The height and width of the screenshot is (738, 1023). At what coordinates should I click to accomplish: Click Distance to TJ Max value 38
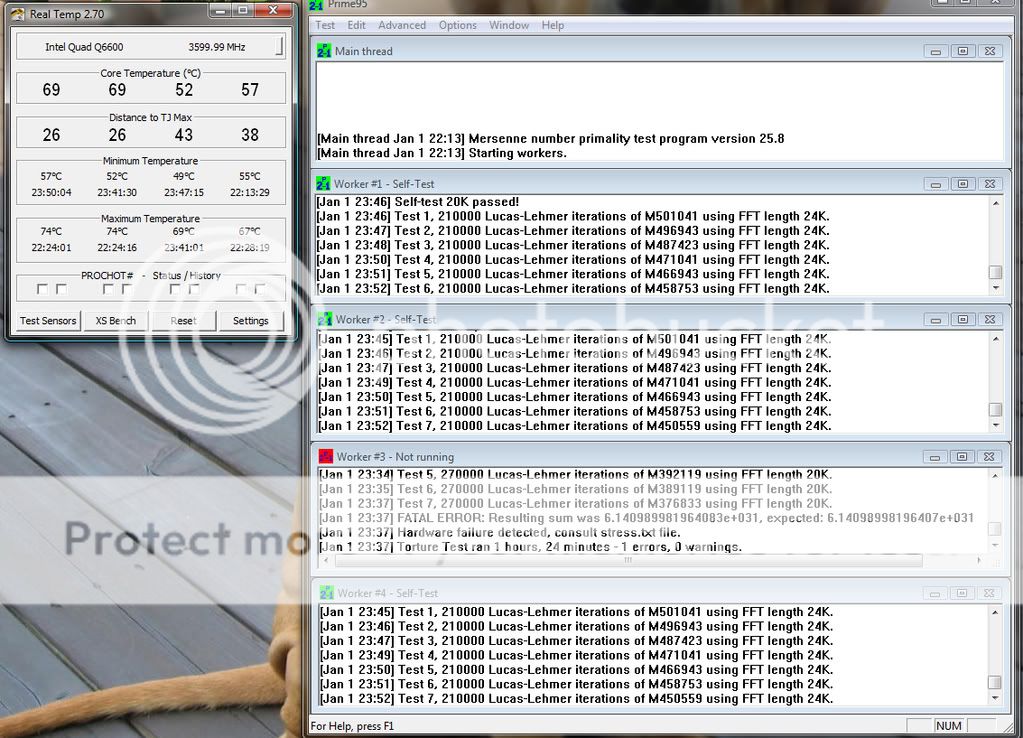point(250,135)
